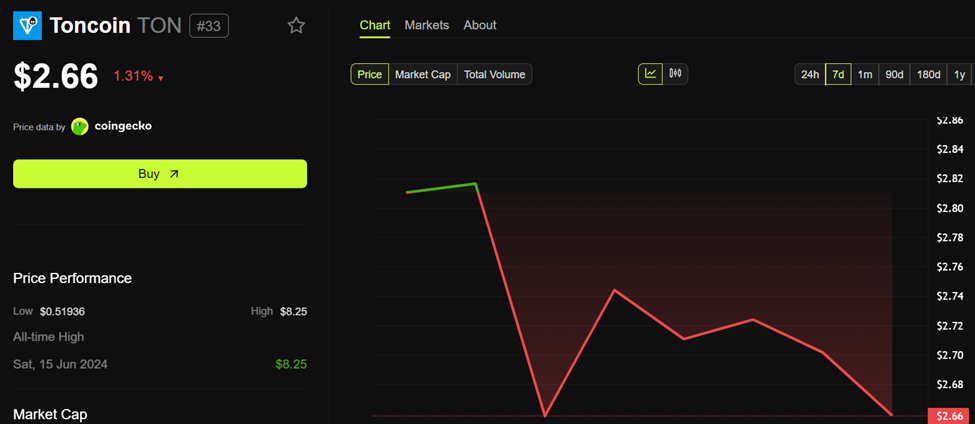The height and width of the screenshot is (424, 975).
Task: Open the coingecko price data link
Action: point(122,127)
